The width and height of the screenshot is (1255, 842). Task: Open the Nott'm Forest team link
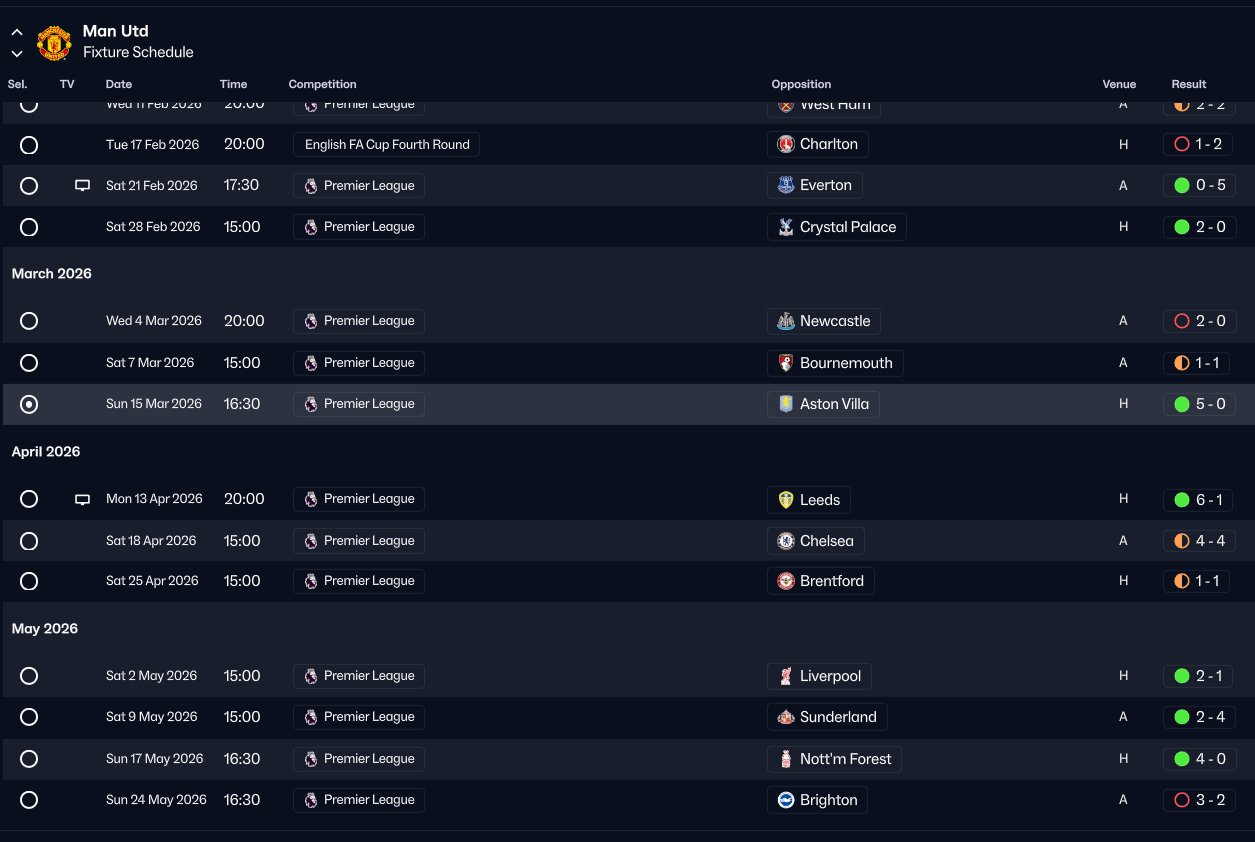pos(845,759)
